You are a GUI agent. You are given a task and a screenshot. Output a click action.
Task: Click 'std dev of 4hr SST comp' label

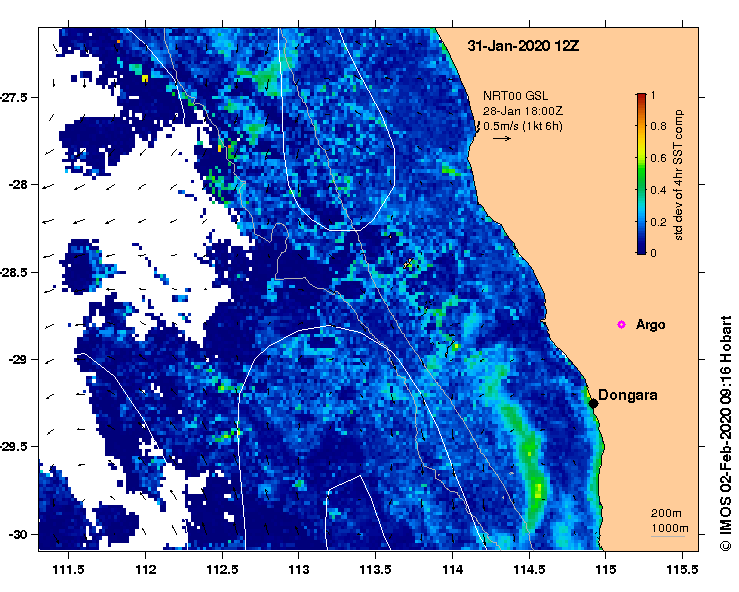pyautogui.click(x=678, y=175)
